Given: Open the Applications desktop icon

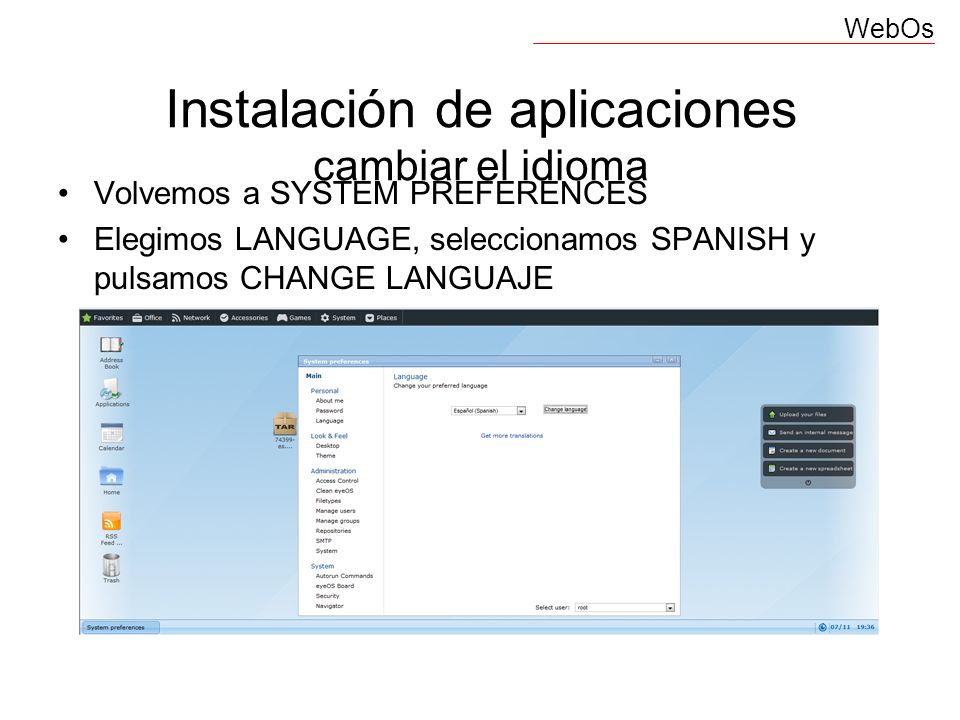Looking at the screenshot, I should [x=112, y=392].
